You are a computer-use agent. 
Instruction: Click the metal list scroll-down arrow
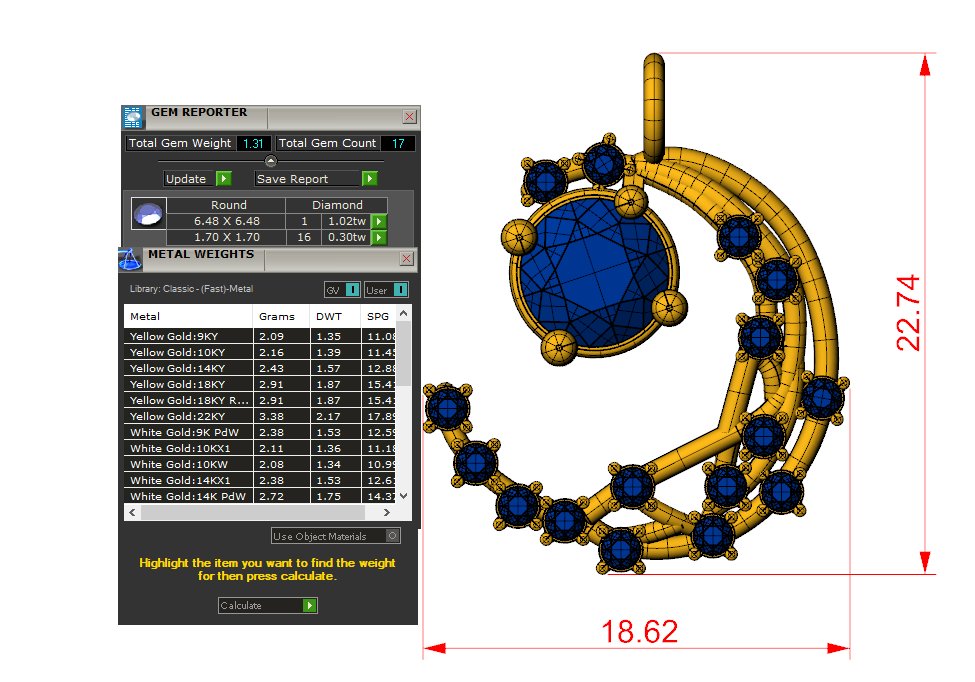[404, 495]
